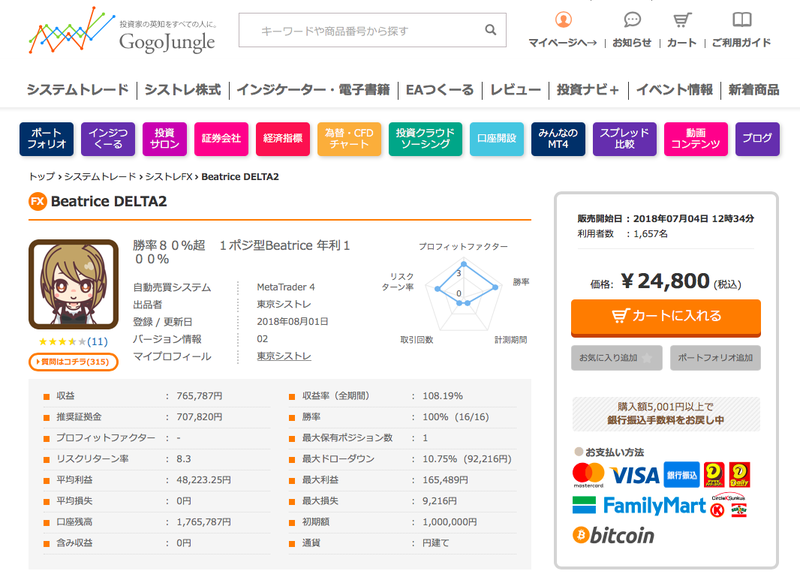The image size is (800, 574).
Task: Click the 口座残高 value 1,765,787円
Action: coord(204,522)
